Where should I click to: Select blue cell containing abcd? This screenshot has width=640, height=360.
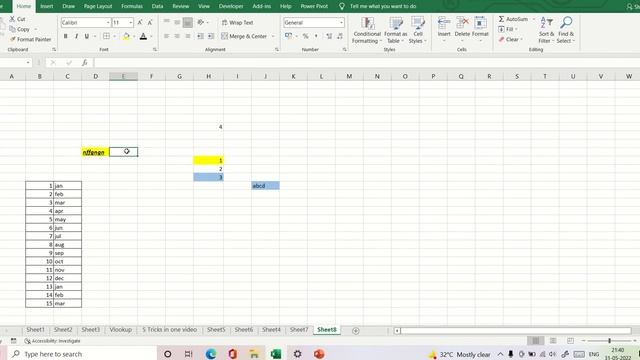[x=265, y=186]
